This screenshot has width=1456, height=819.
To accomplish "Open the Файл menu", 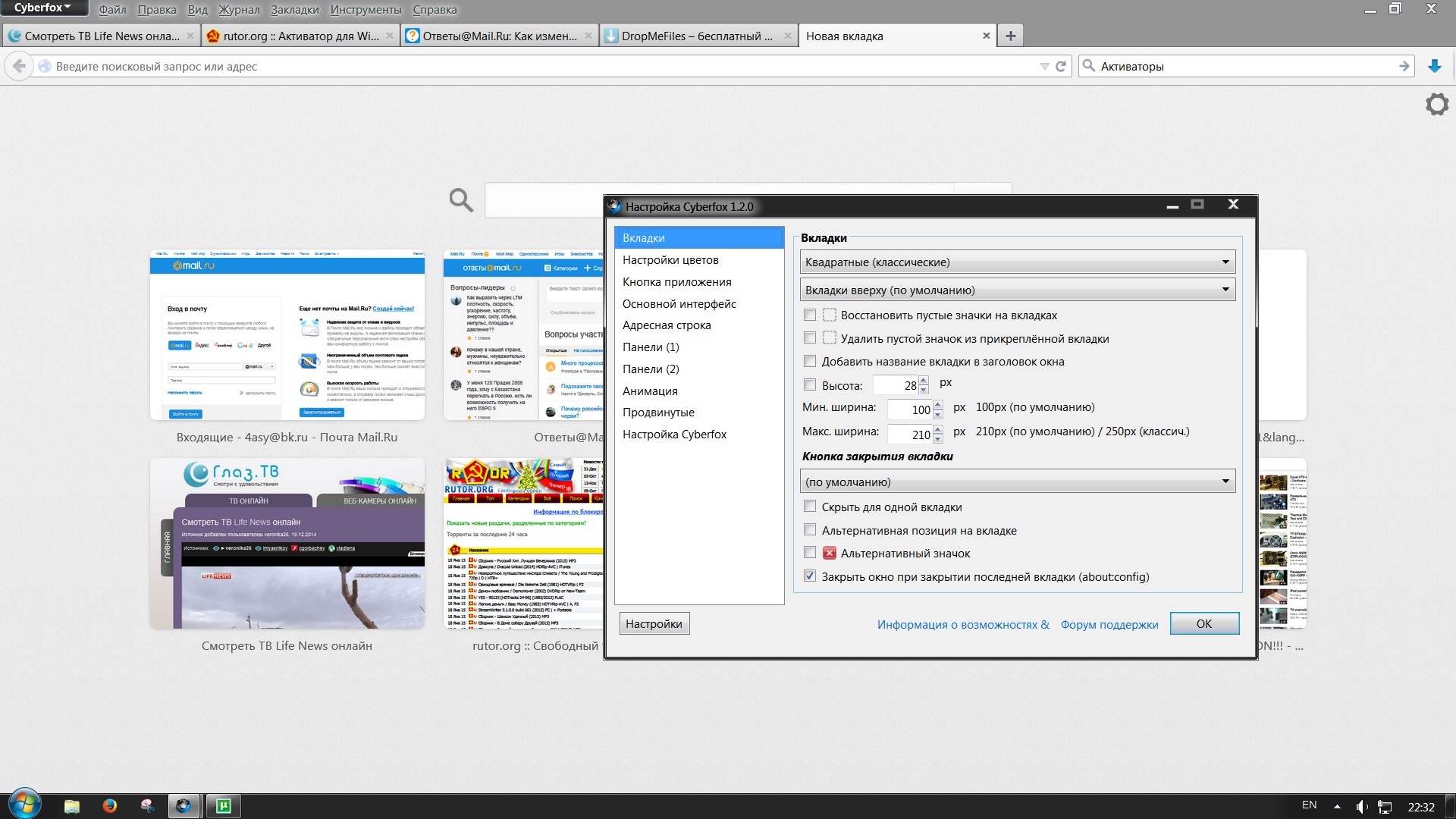I will click(112, 10).
